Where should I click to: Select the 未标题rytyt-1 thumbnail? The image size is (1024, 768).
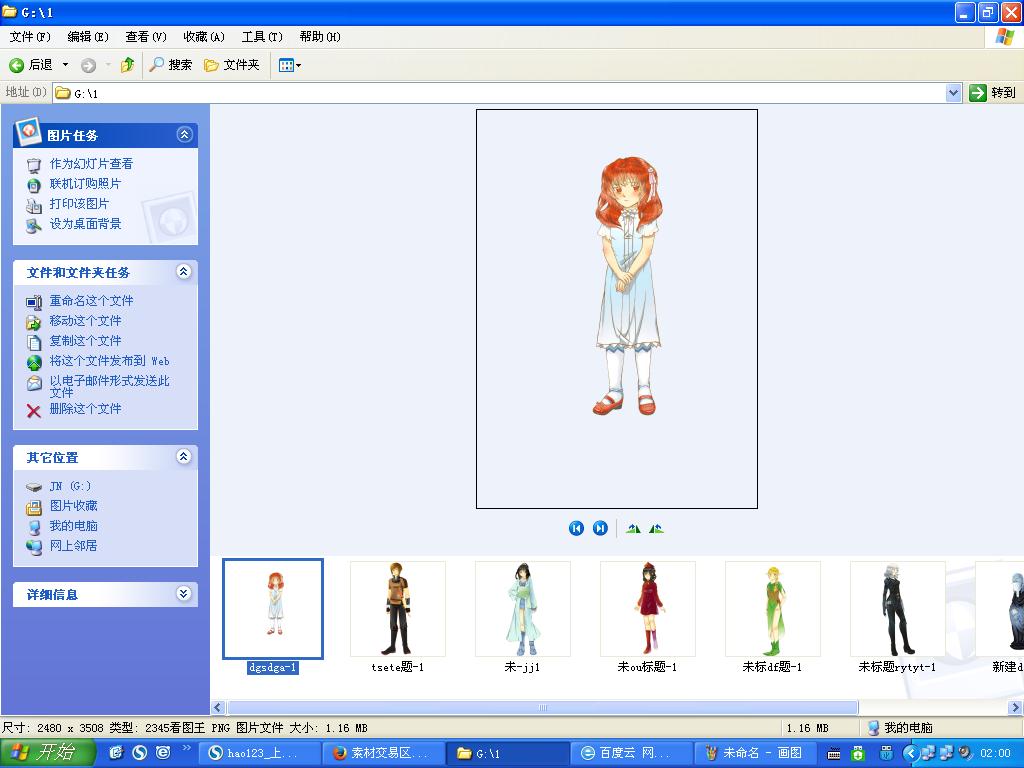click(898, 609)
